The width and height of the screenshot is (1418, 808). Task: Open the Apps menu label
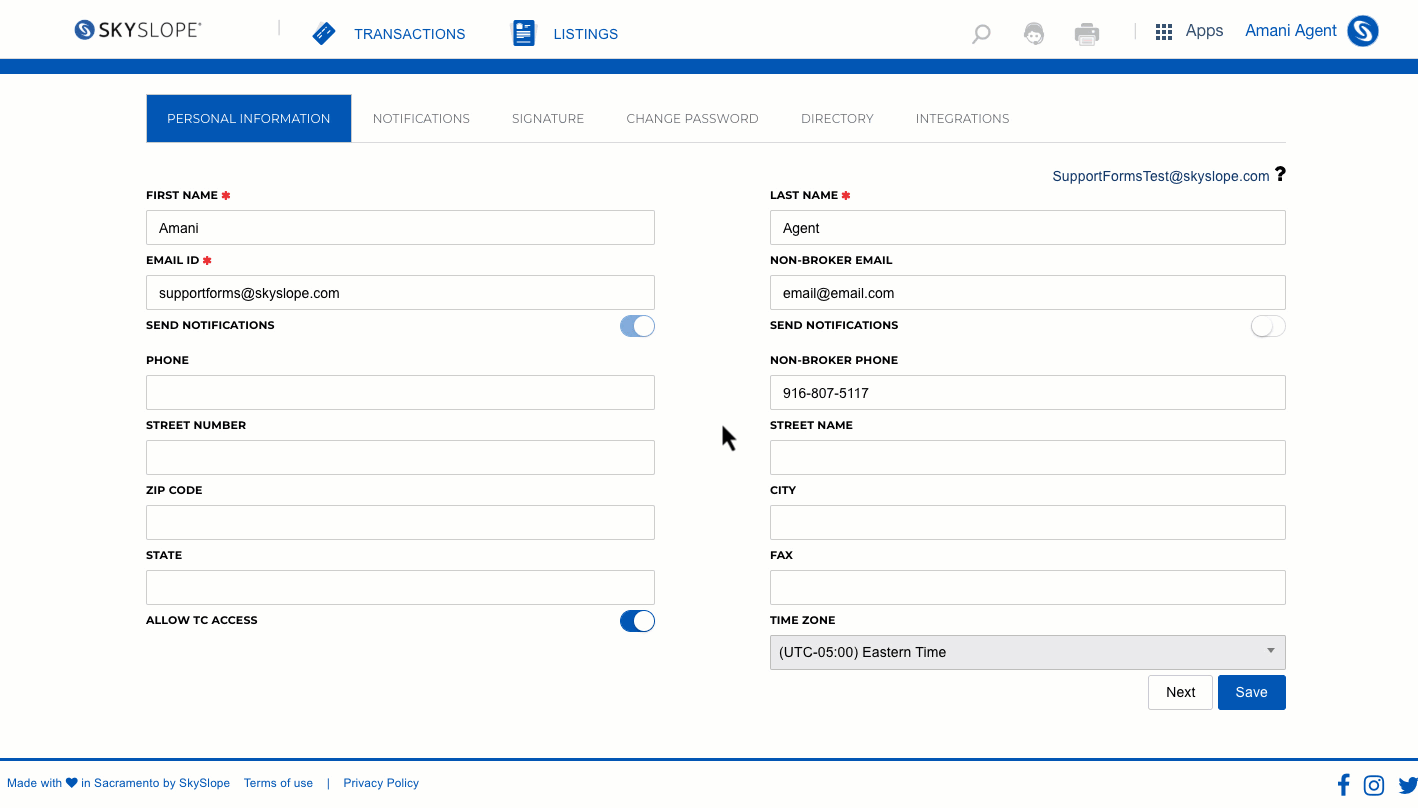point(1204,31)
